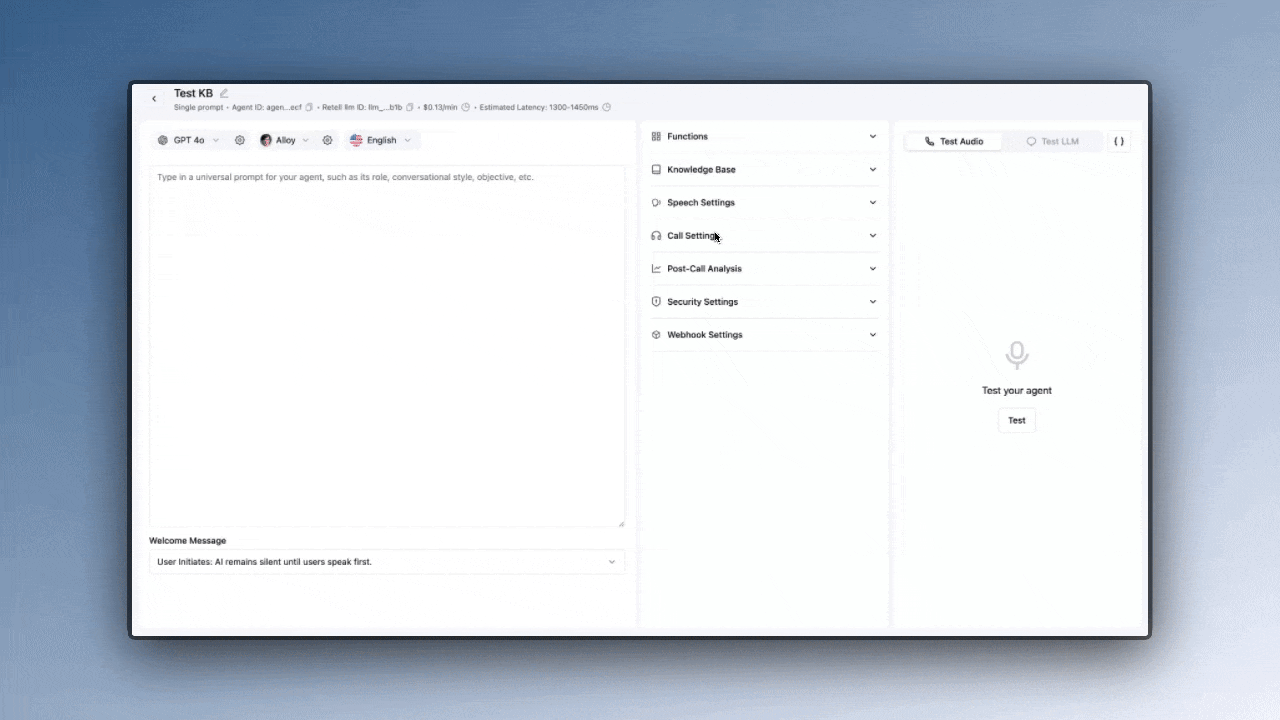Image resolution: width=1280 pixels, height=720 pixels.
Task: Click the Test KB title text
Action: coord(193,93)
